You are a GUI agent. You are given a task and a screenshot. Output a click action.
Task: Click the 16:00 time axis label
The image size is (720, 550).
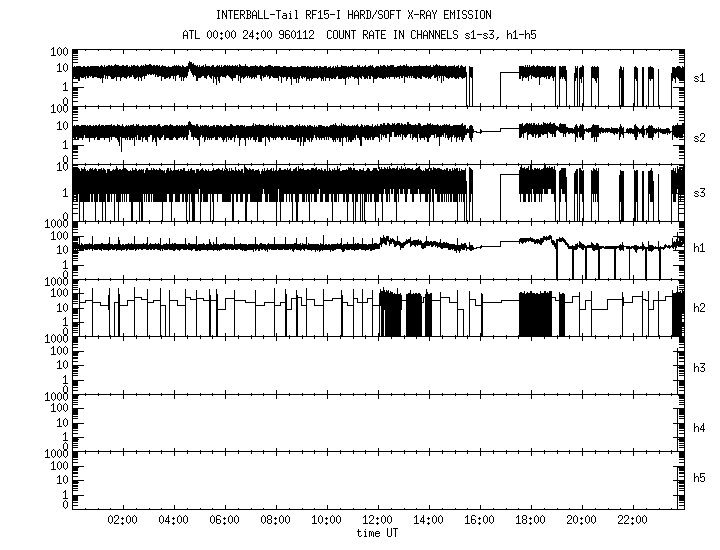(479, 520)
